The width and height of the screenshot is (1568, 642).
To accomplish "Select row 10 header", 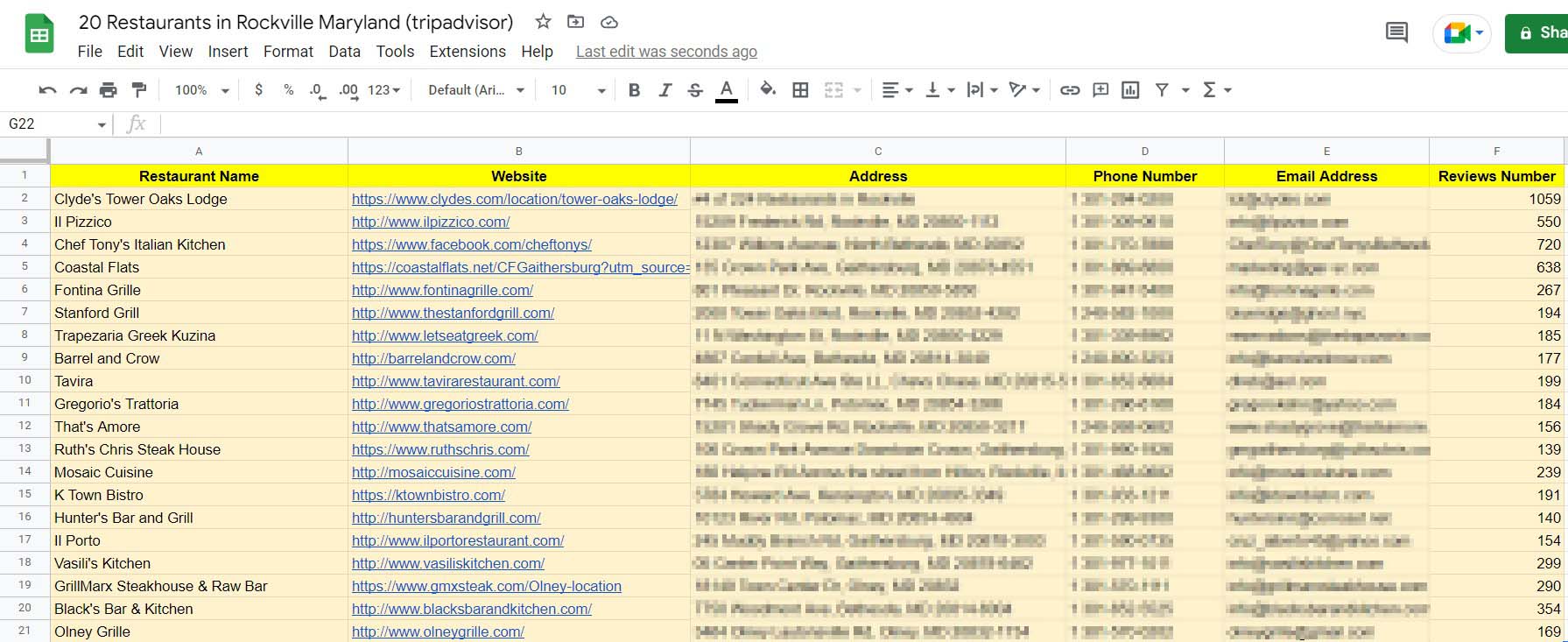I will point(25,380).
